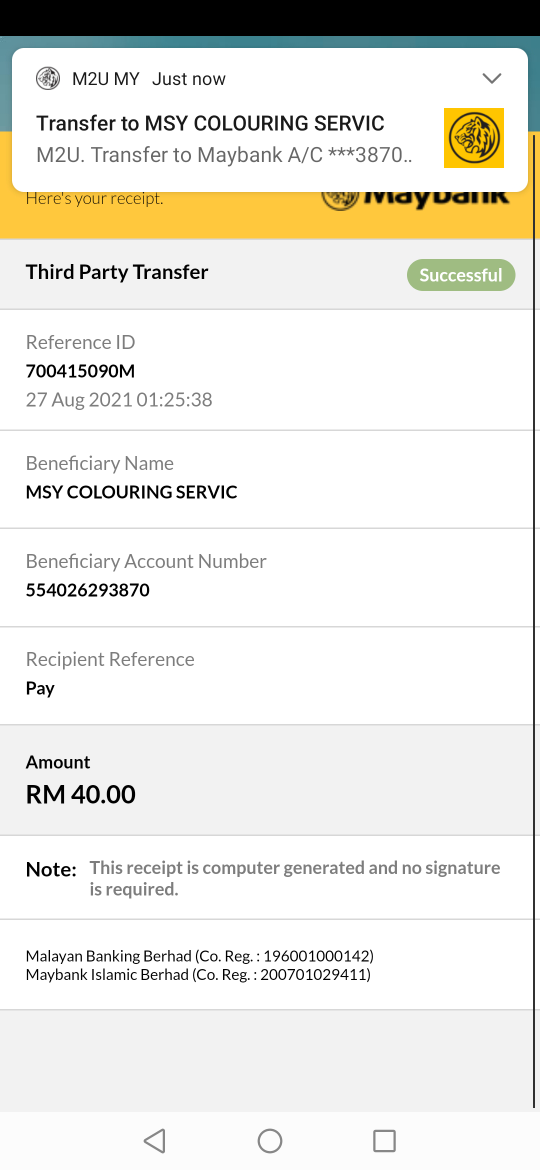Select the Reference ID 700415090M
Screen dimensions: 540x1170
point(81,371)
